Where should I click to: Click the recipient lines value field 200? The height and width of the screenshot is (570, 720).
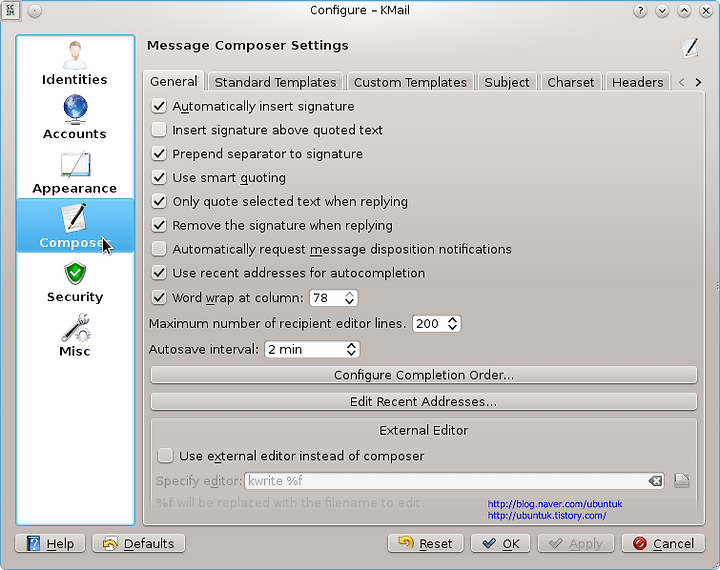click(x=429, y=323)
